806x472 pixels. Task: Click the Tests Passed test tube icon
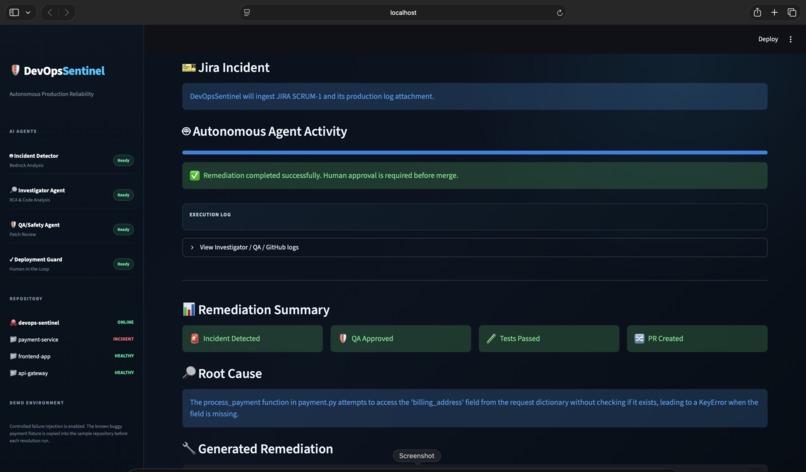coord(491,338)
